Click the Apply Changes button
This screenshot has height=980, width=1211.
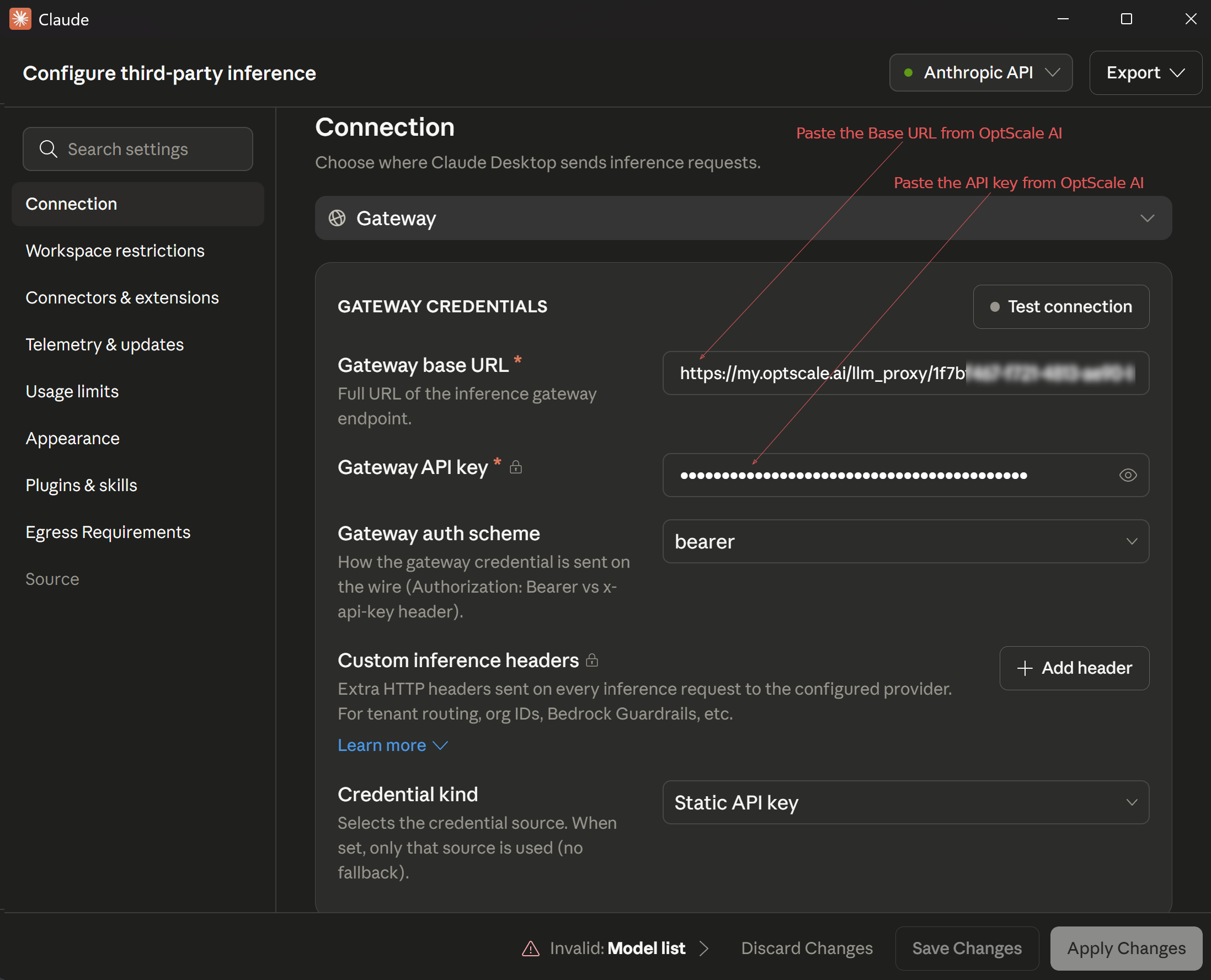pos(1127,949)
